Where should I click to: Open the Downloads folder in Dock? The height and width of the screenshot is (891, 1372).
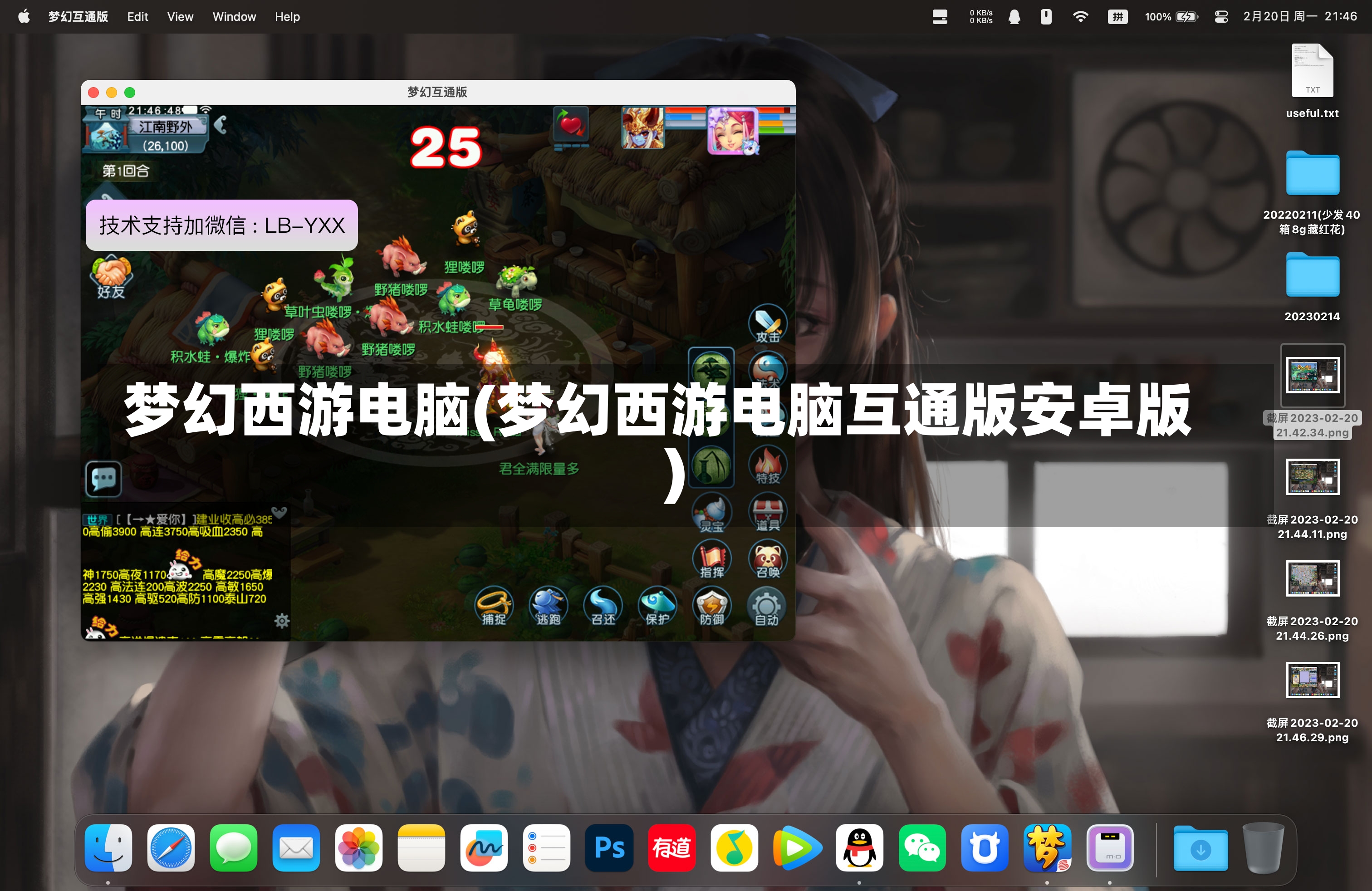[1201, 848]
